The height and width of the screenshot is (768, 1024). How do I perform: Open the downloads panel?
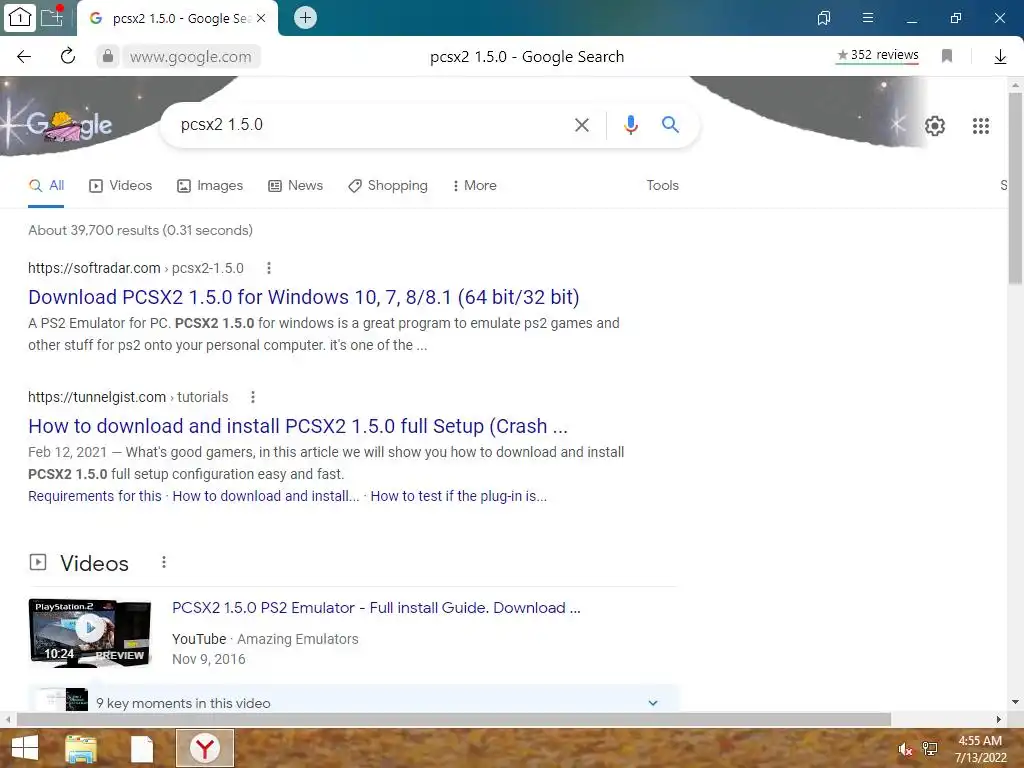coord(1000,57)
